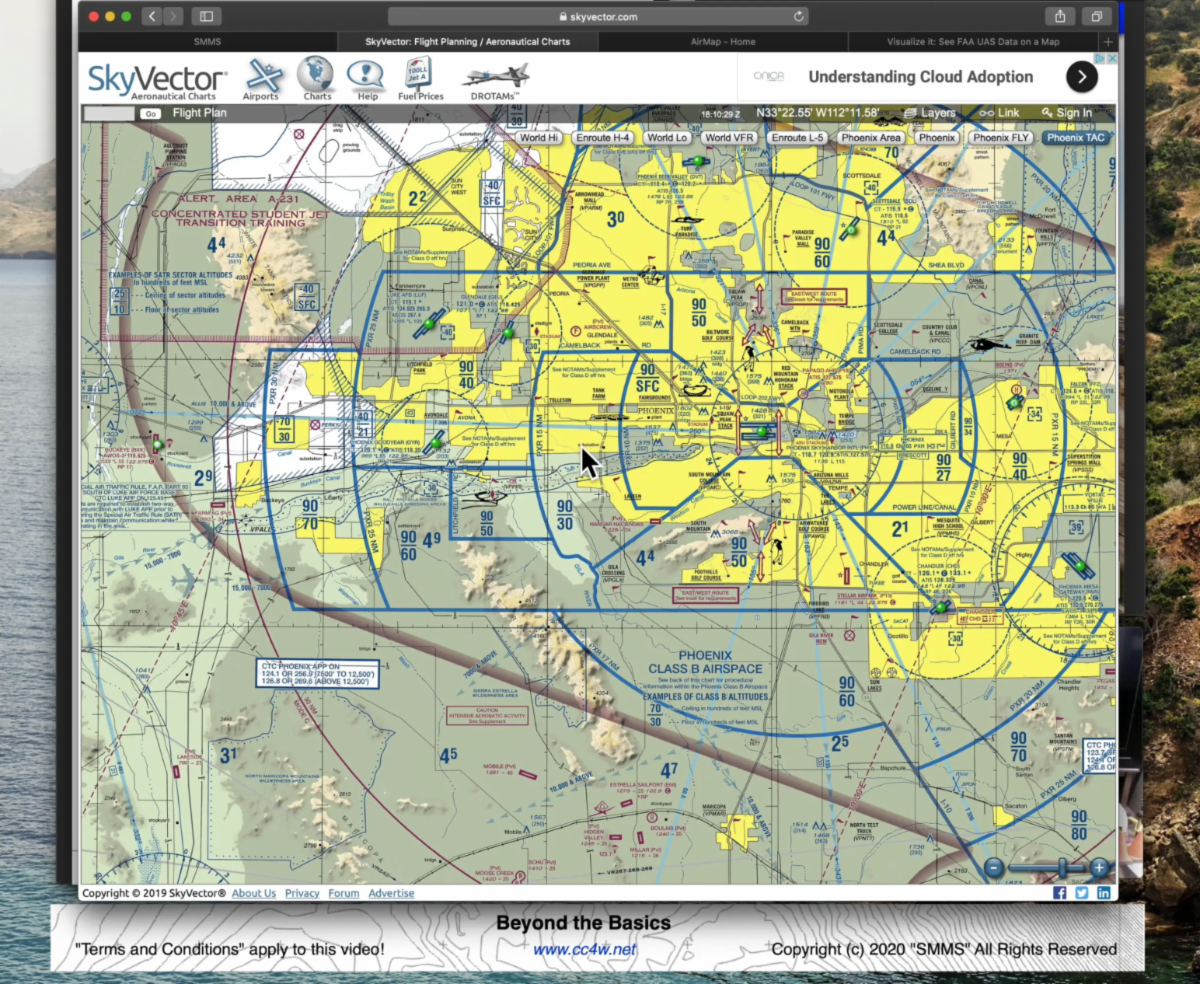This screenshot has width=1200, height=984.
Task: Open SkyVector's LinkedIn icon
Action: [x=1104, y=893]
